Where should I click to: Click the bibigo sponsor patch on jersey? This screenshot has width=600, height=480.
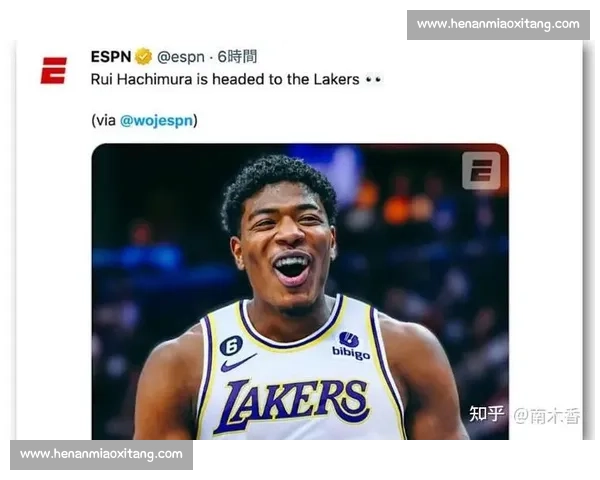pos(350,346)
